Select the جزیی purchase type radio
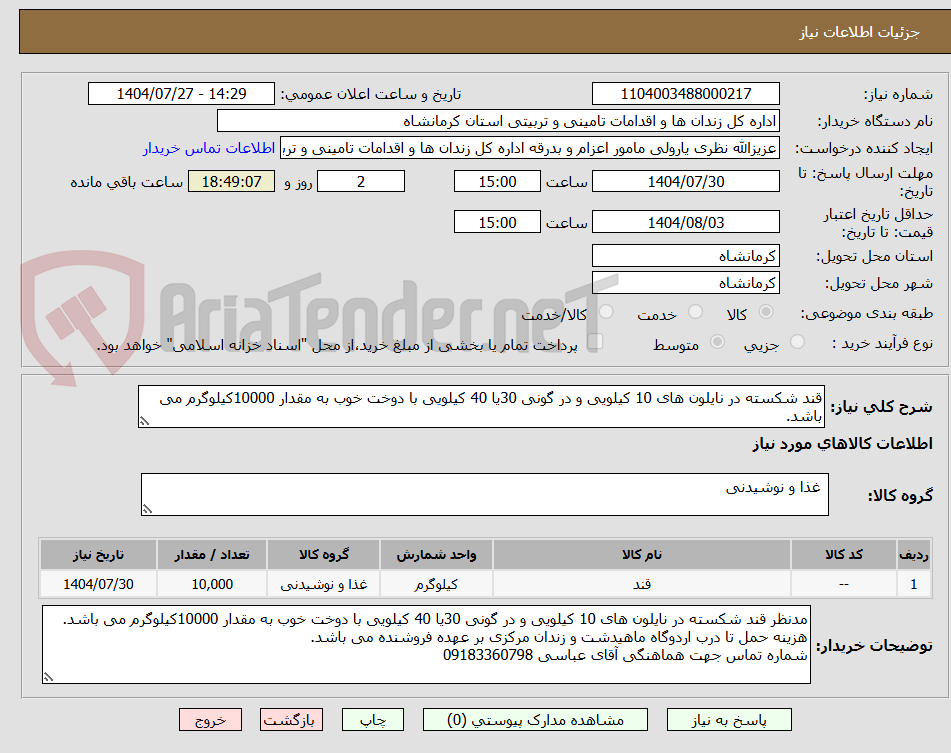951x753 pixels. click(x=798, y=342)
